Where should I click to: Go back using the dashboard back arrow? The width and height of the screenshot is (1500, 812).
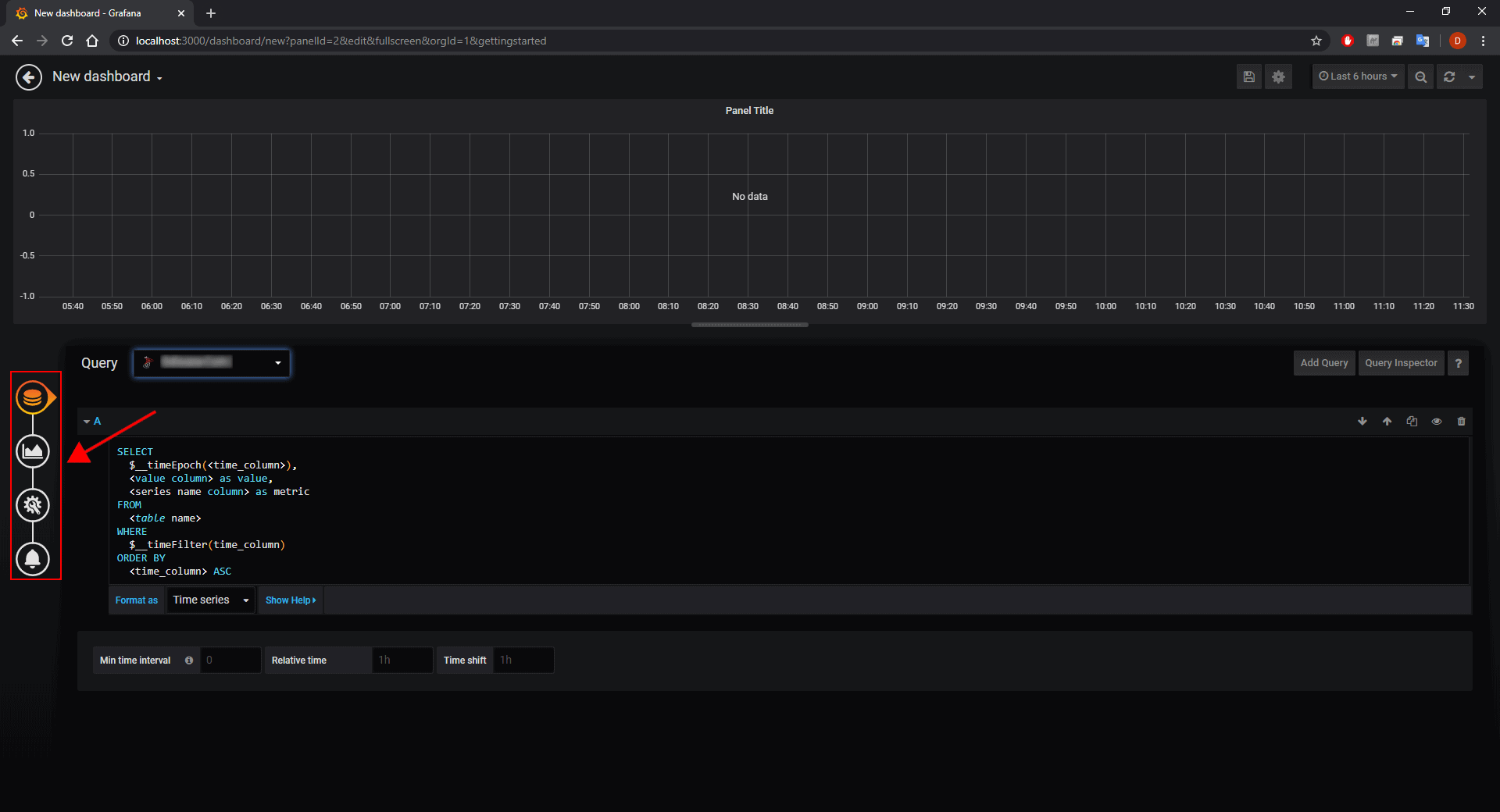click(29, 77)
